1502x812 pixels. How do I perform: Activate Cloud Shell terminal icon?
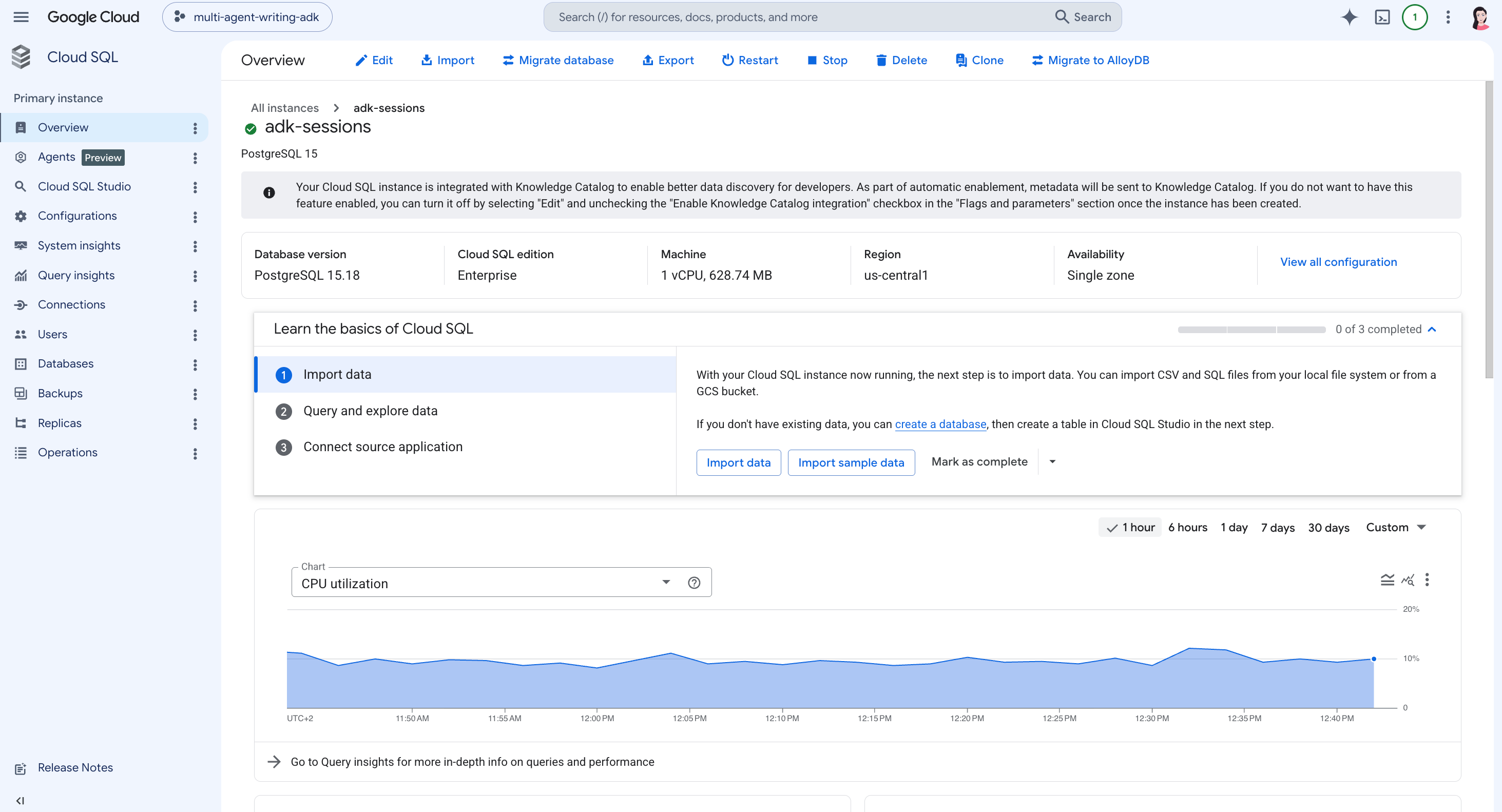1382,17
